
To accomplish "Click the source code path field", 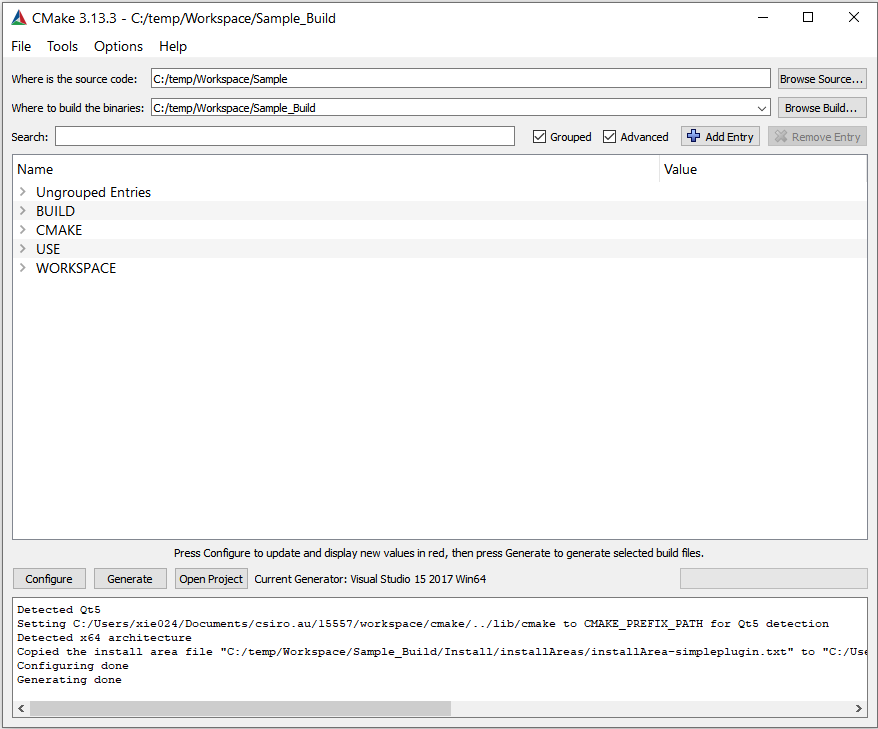I will click(x=461, y=79).
